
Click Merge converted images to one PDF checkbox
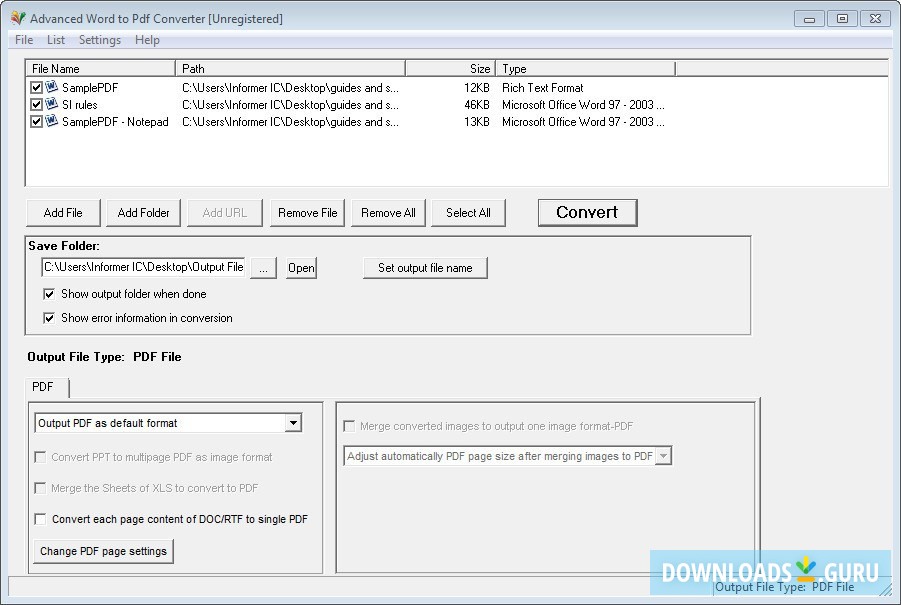coord(349,426)
